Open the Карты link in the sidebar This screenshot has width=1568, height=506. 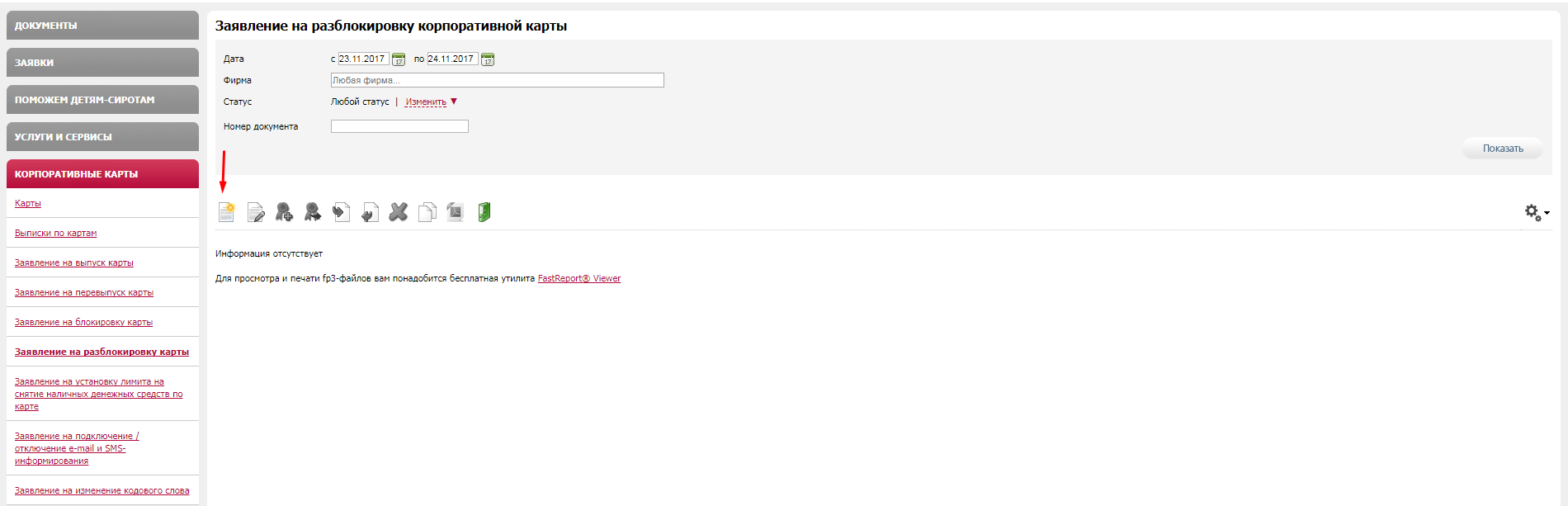point(28,203)
